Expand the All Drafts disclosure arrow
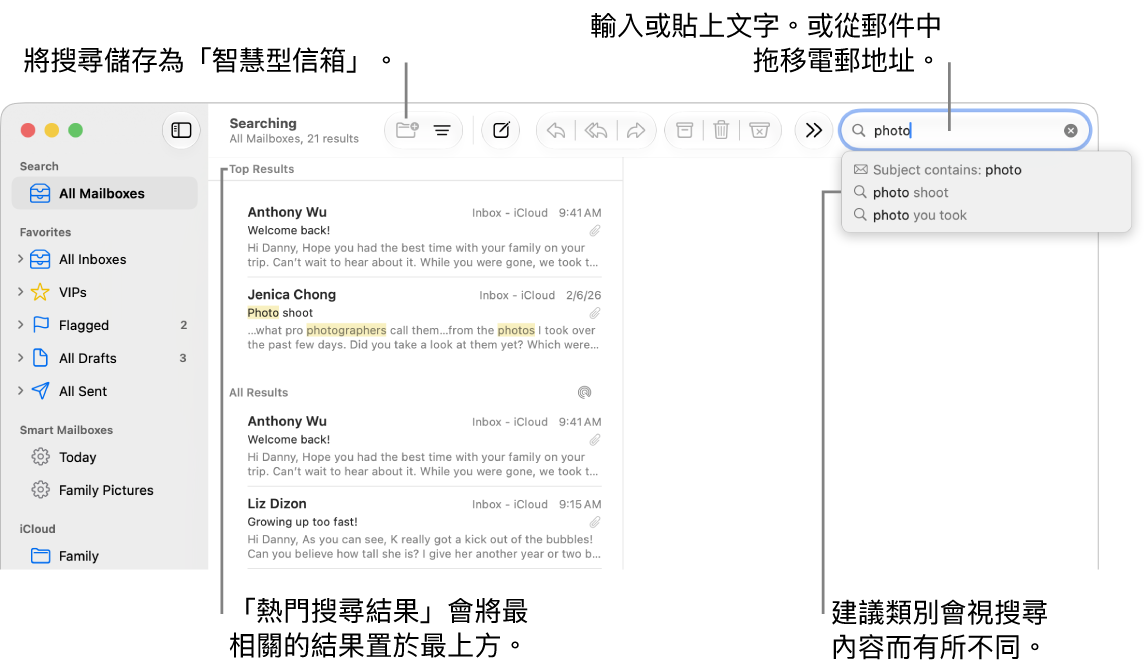1144x668 pixels. [x=20, y=357]
